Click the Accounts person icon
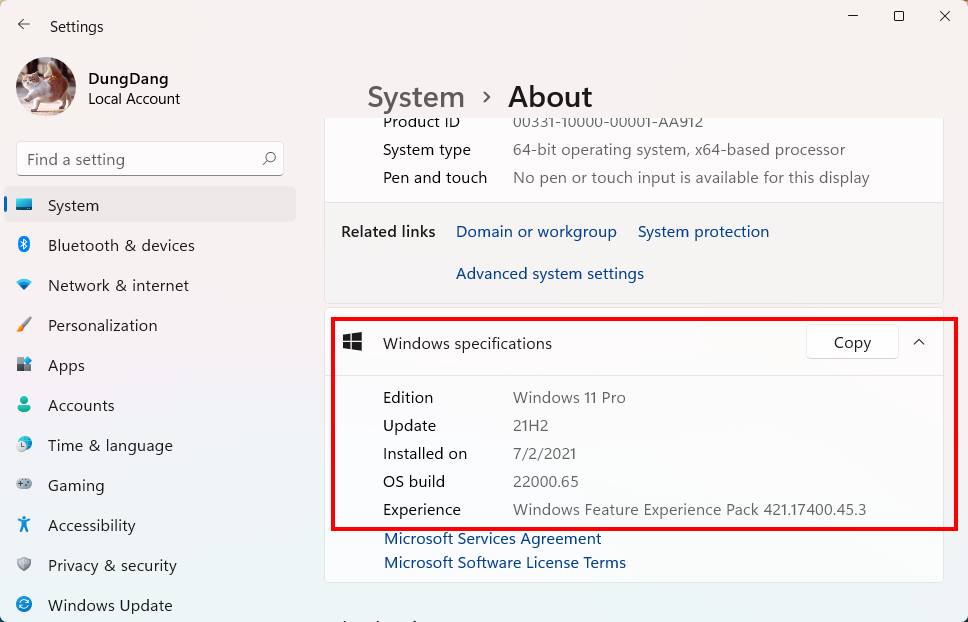Screen dimensions: 968x622 point(24,404)
